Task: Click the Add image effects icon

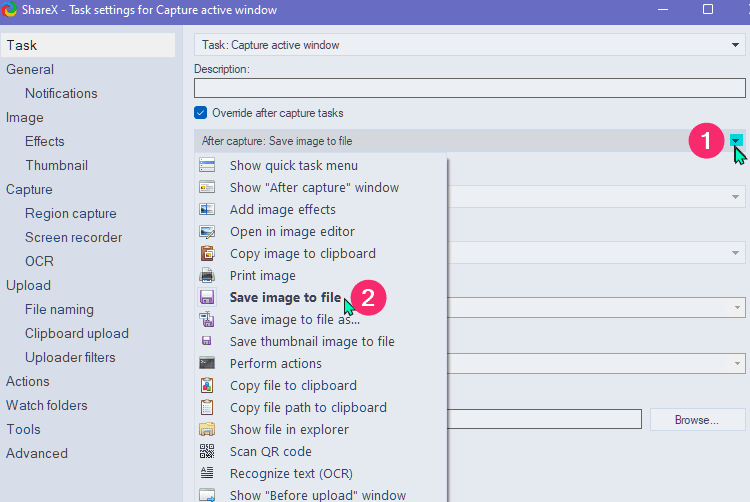Action: (x=207, y=209)
